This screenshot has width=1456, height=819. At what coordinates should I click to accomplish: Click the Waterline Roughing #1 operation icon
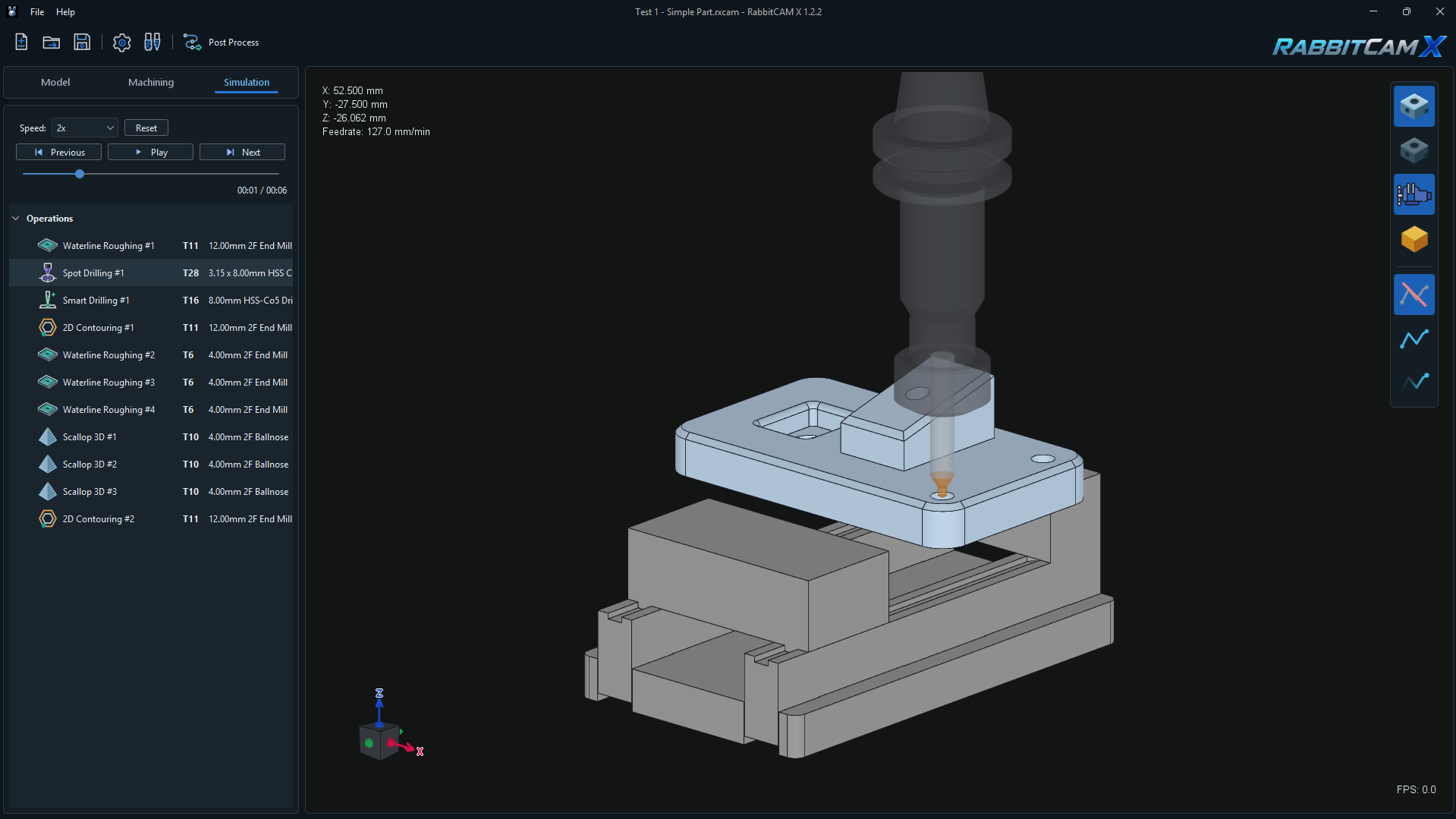[47, 245]
